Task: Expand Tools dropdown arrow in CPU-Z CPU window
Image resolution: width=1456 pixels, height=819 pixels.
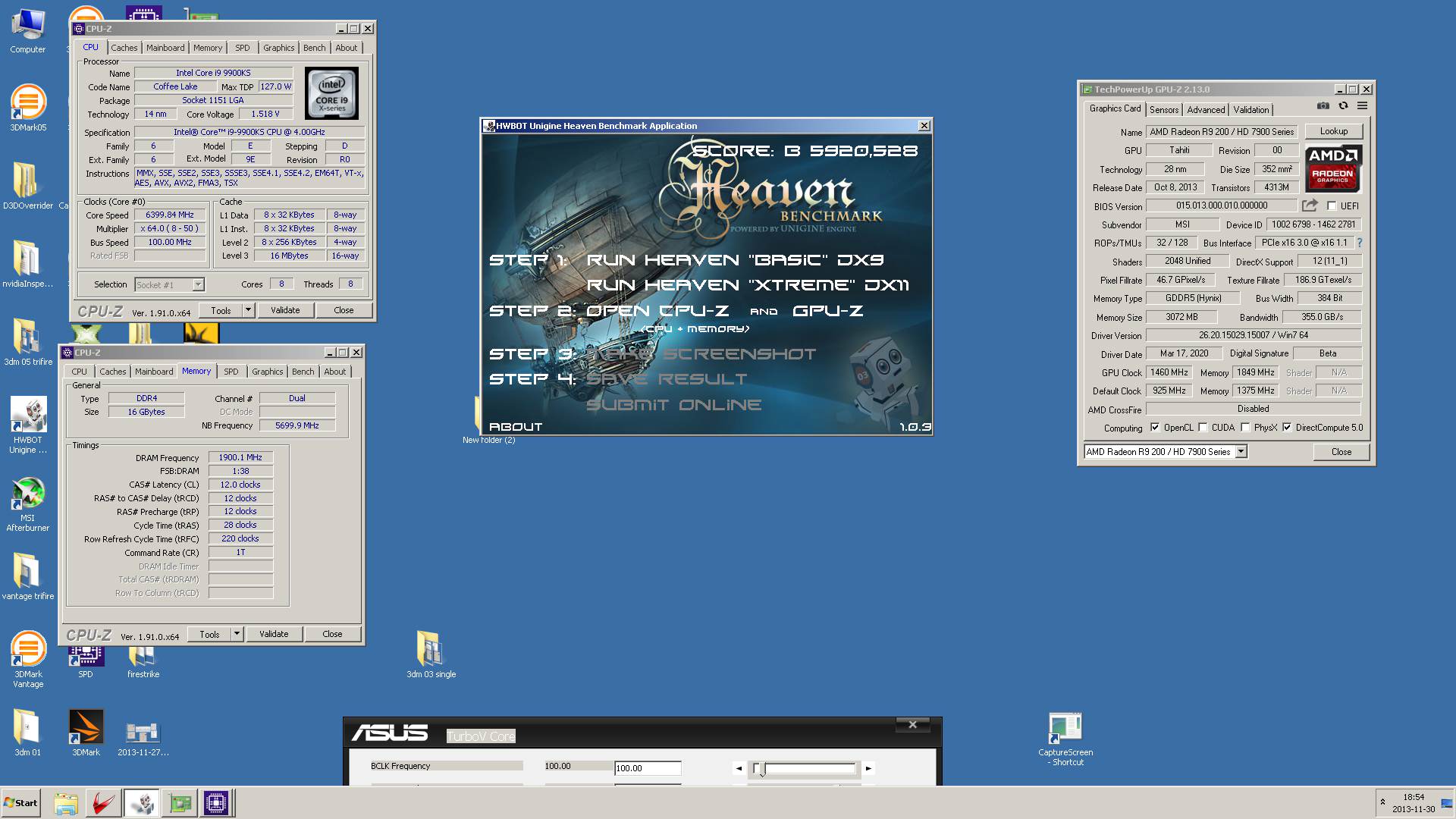Action: point(248,310)
